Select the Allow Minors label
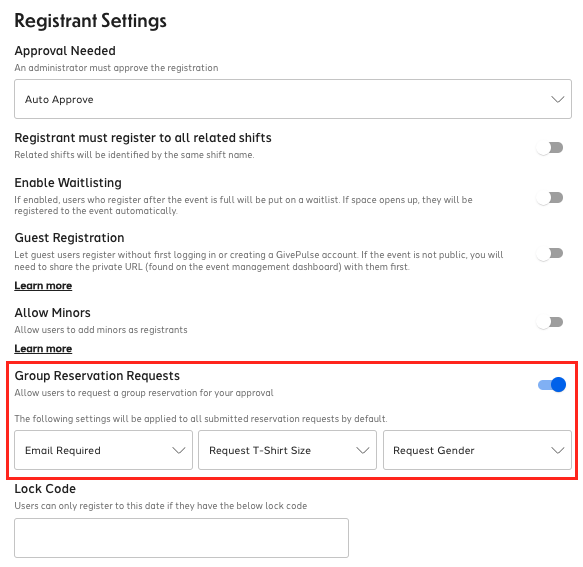The image size is (583, 567). [52, 313]
